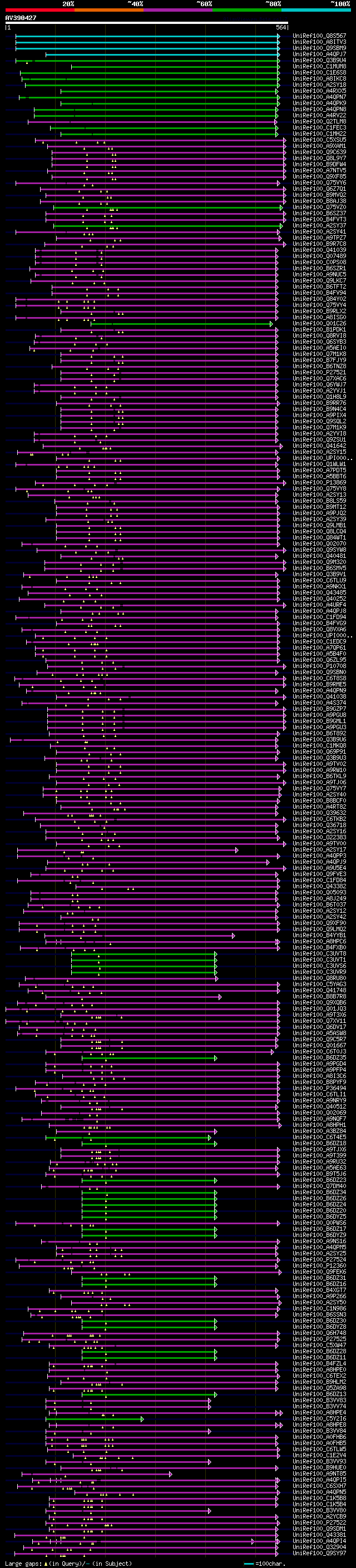Click label UniRef100_A9TPZ7

319,238
